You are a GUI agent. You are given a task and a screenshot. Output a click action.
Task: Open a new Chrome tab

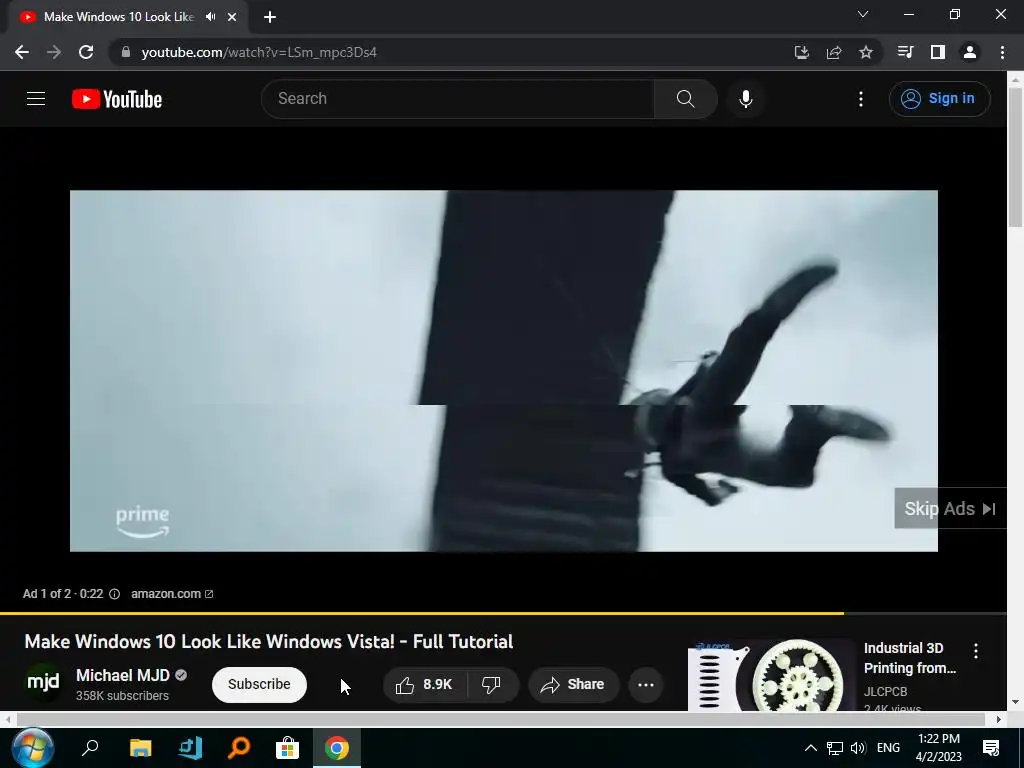pos(270,17)
